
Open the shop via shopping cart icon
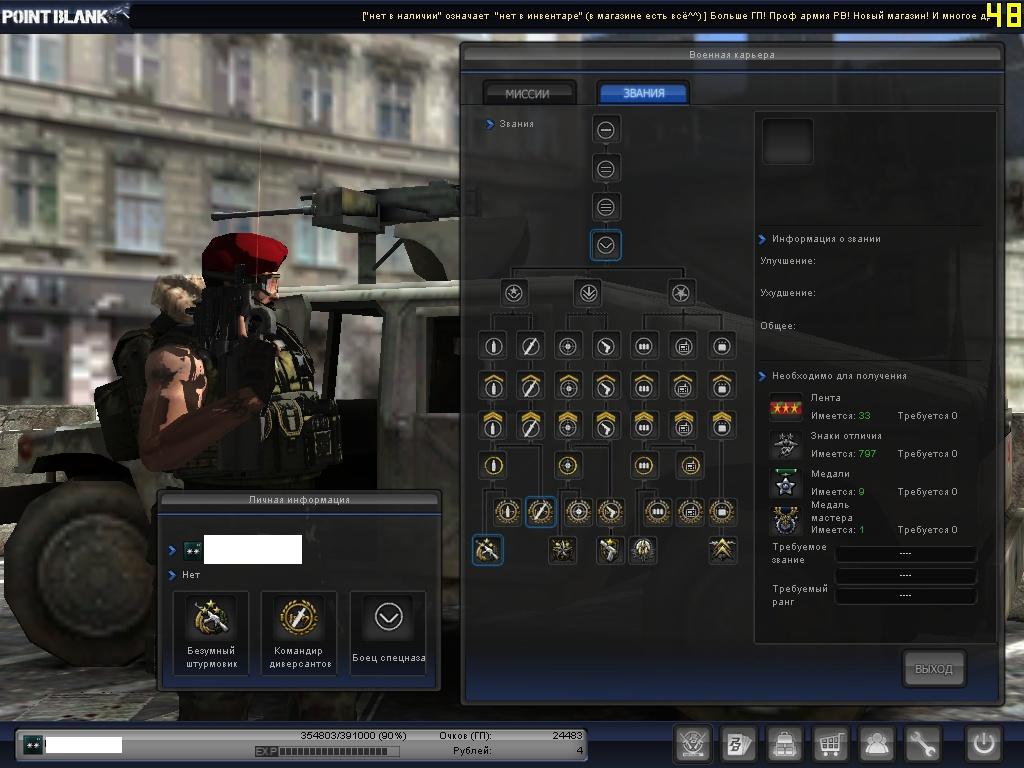[830, 744]
